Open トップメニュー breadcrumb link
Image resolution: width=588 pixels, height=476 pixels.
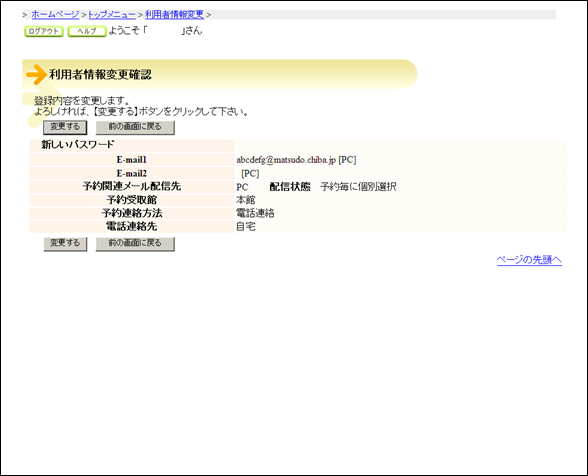click(112, 15)
